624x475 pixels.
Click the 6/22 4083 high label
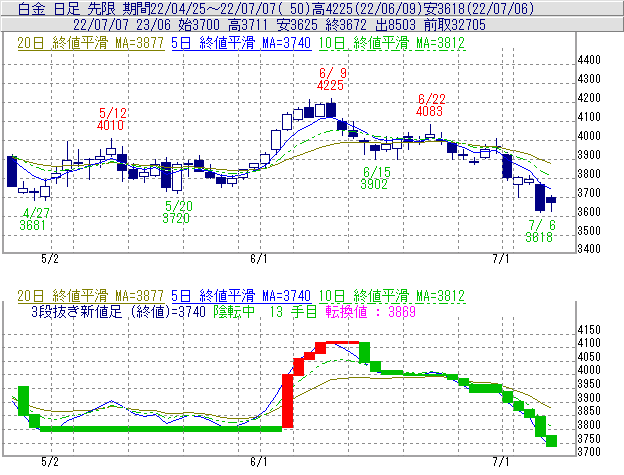point(431,105)
